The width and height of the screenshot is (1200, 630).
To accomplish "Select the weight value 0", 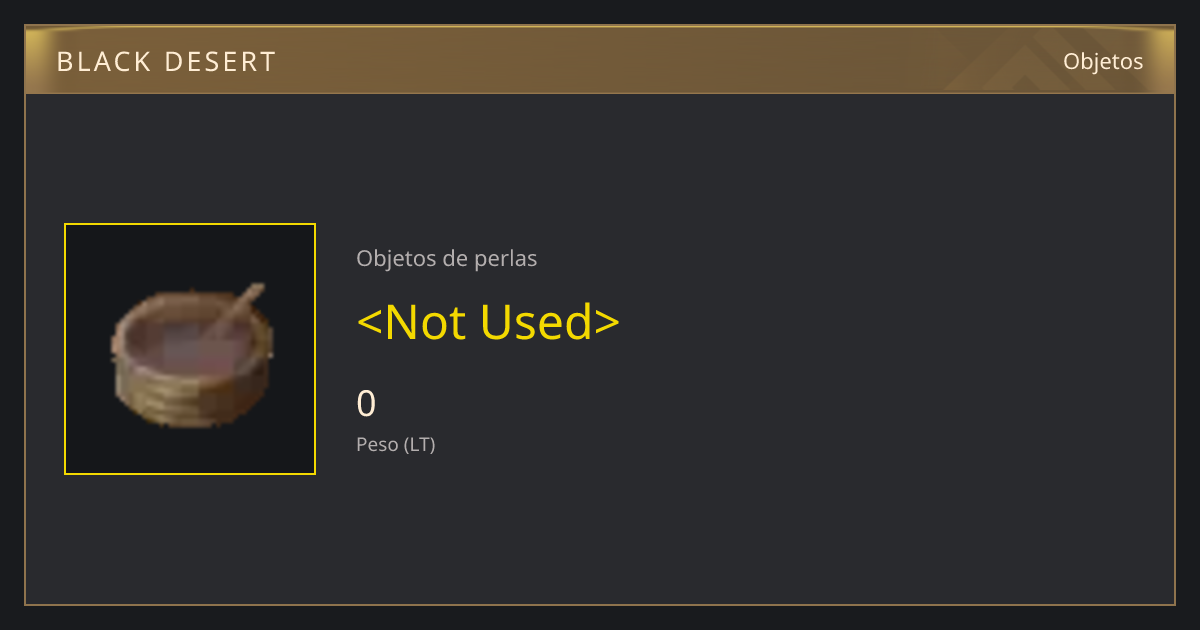I will click(366, 404).
